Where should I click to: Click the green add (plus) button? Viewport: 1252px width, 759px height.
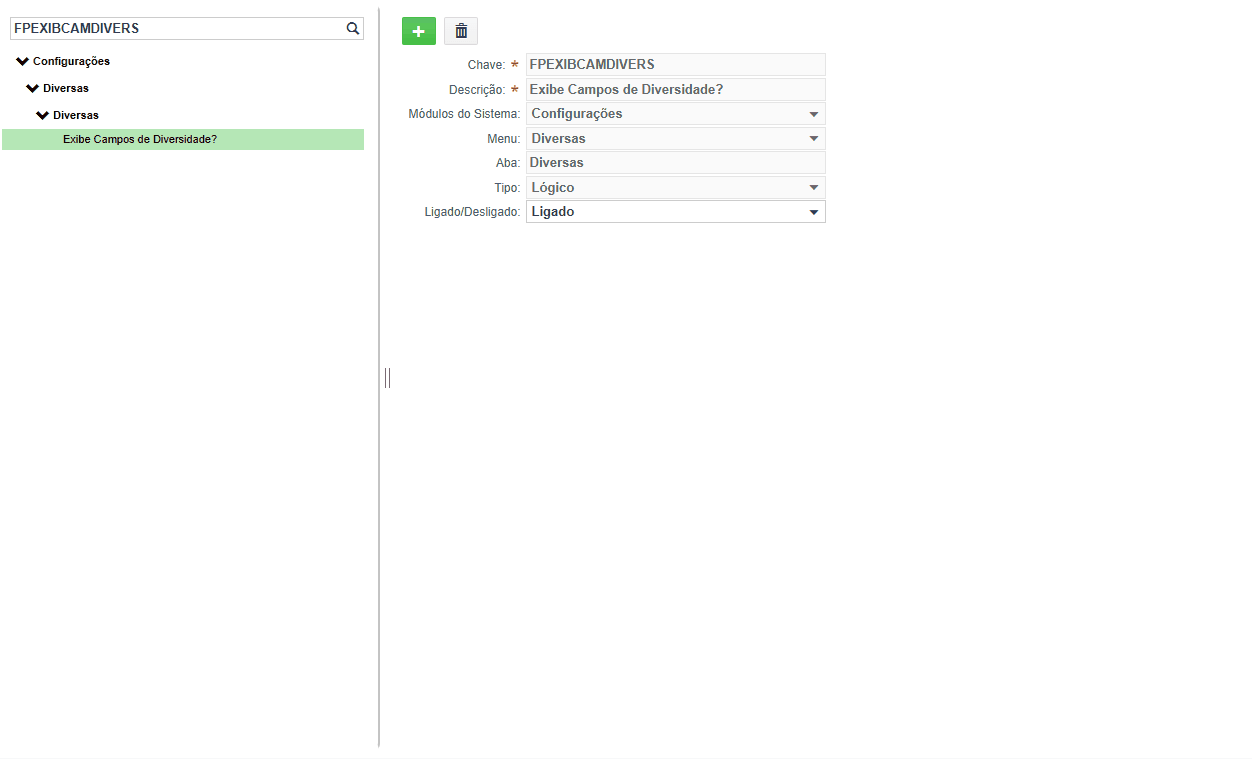(x=419, y=31)
